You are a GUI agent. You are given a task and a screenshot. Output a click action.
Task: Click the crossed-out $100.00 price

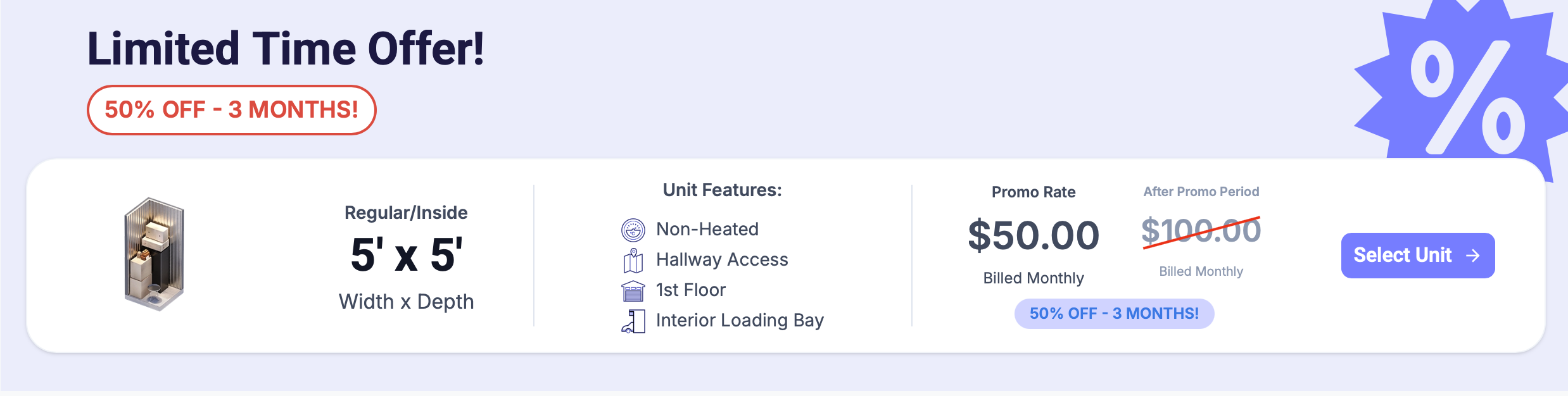click(x=1201, y=231)
